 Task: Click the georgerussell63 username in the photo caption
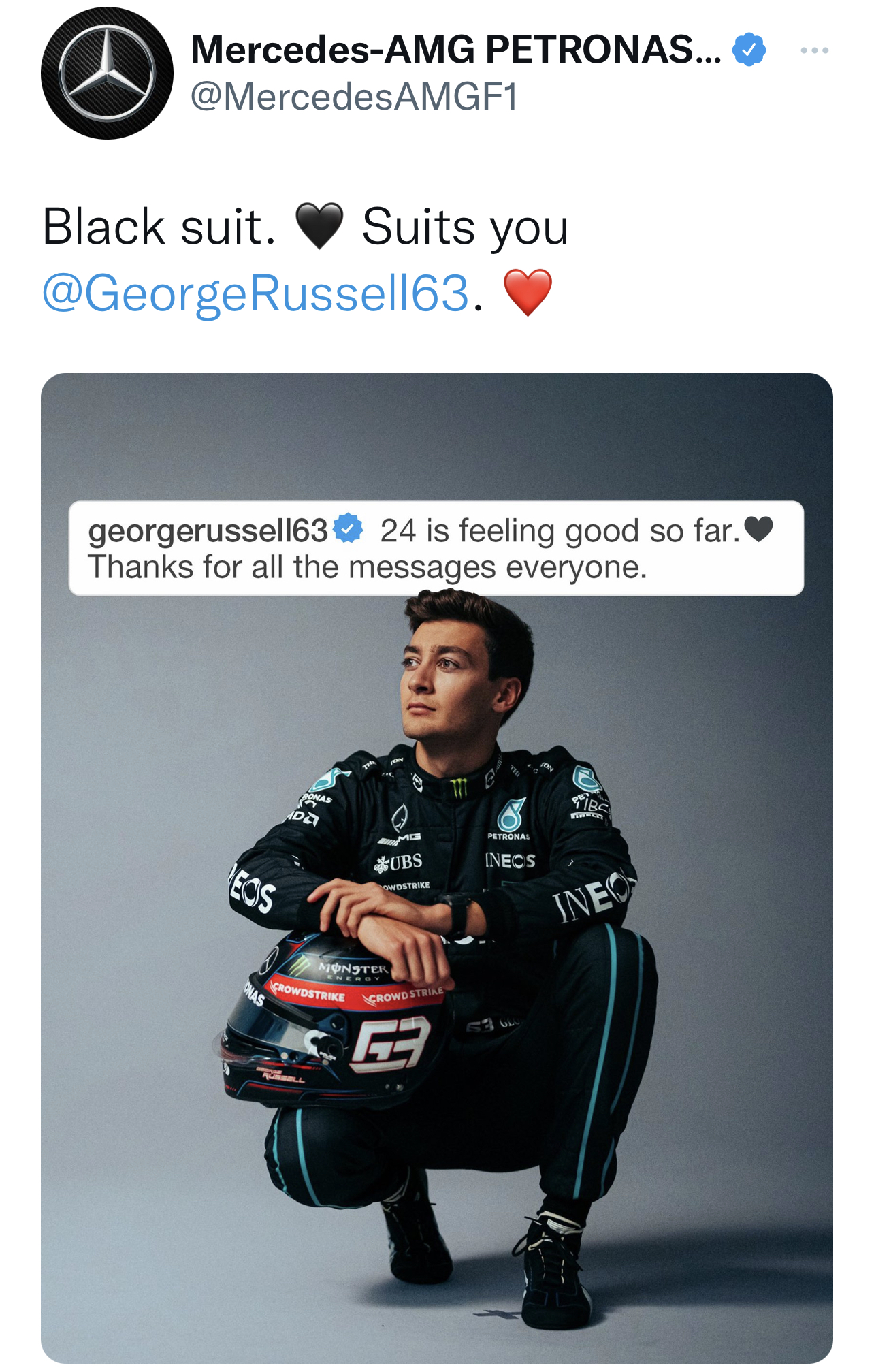click(x=208, y=530)
